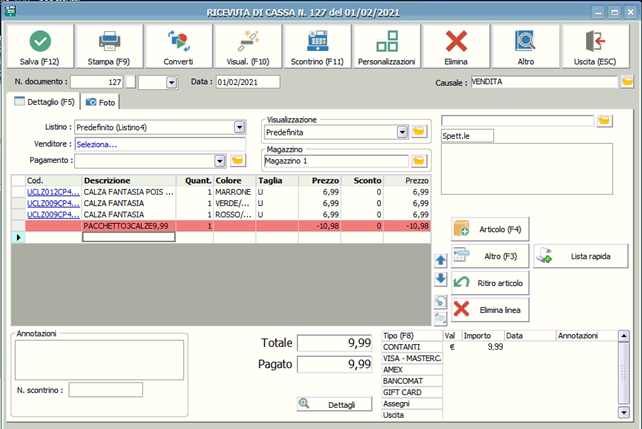Open the Altro toolbar option

click(x=525, y=46)
